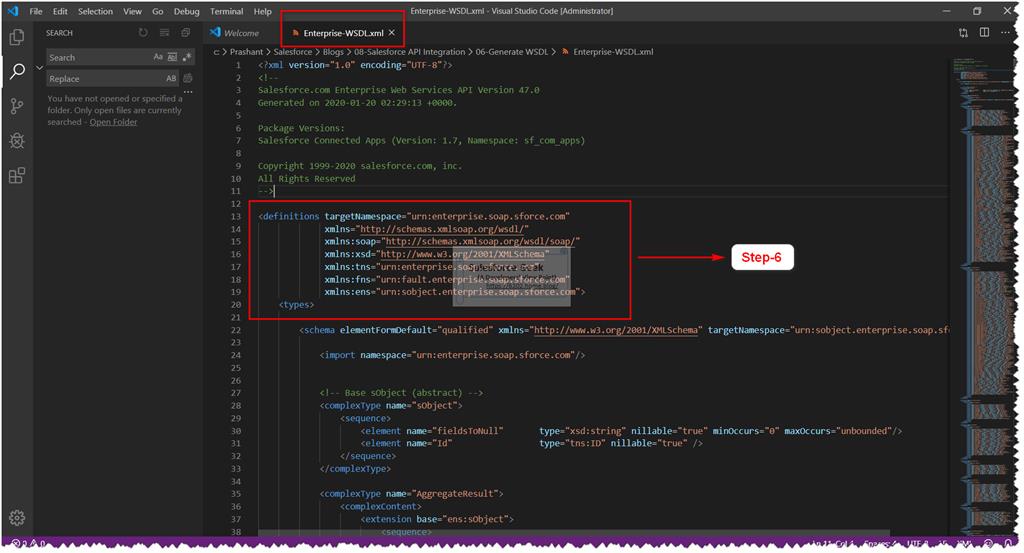Select the Enterprise-WSDL.xml tab
This screenshot has height=553, width=1024.
point(343,33)
